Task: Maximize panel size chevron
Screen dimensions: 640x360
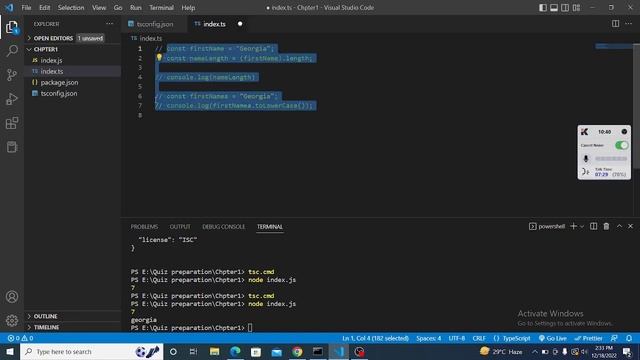Action: click(619, 226)
